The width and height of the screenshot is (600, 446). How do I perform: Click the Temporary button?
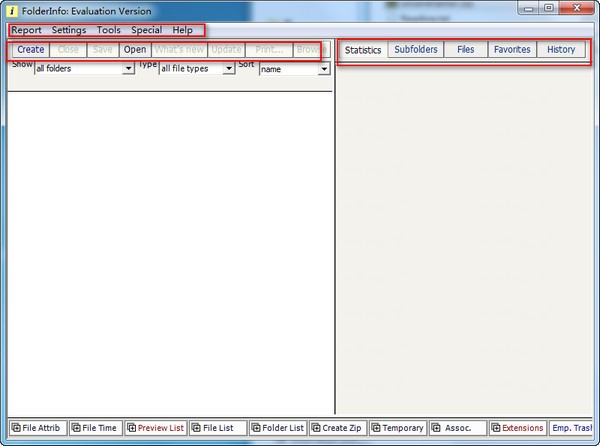(398, 428)
